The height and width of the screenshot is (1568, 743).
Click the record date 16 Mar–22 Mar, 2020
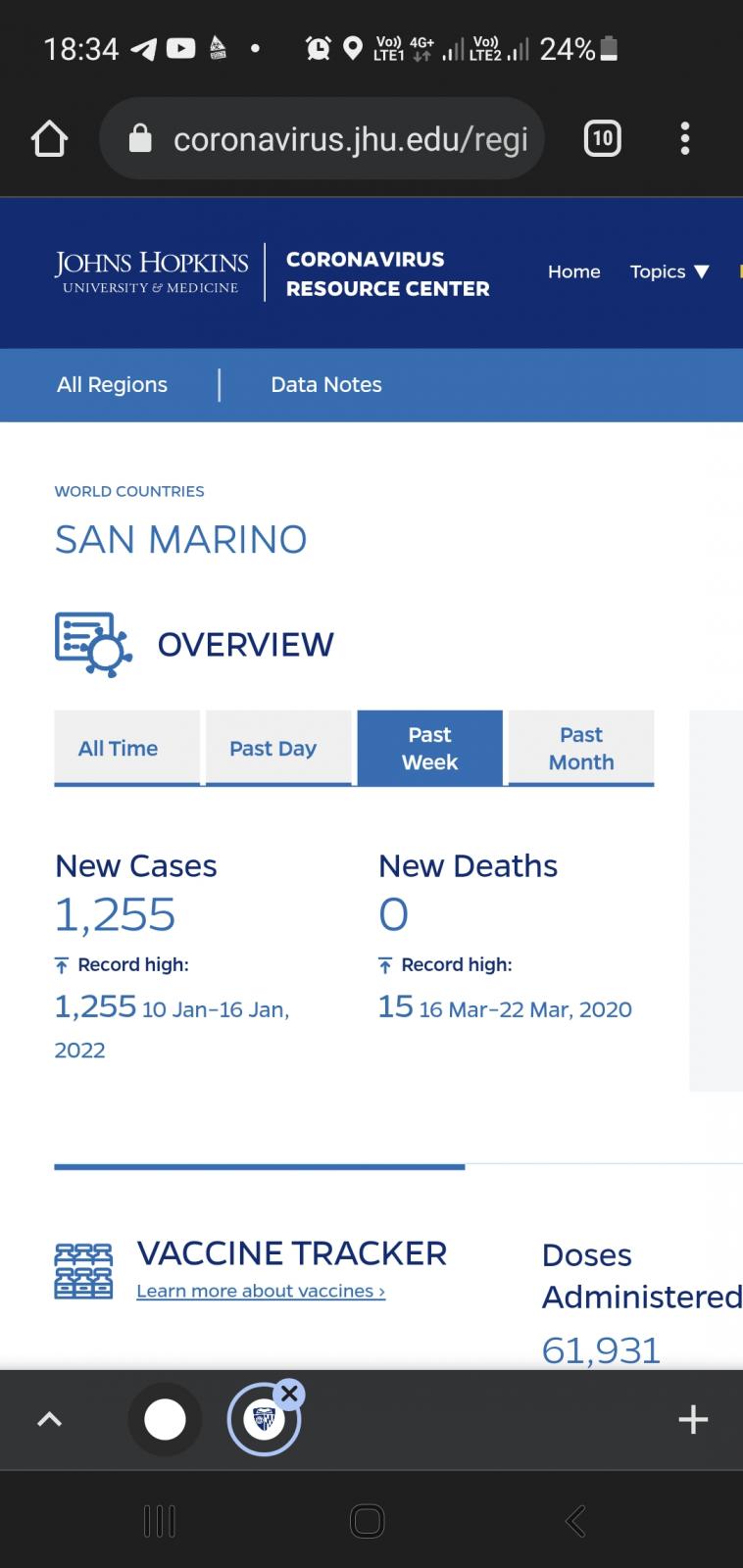pyautogui.click(x=525, y=1009)
